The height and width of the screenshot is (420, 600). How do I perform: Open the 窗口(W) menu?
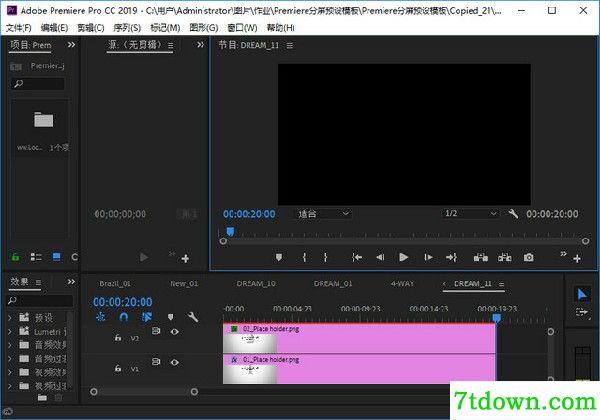242,28
